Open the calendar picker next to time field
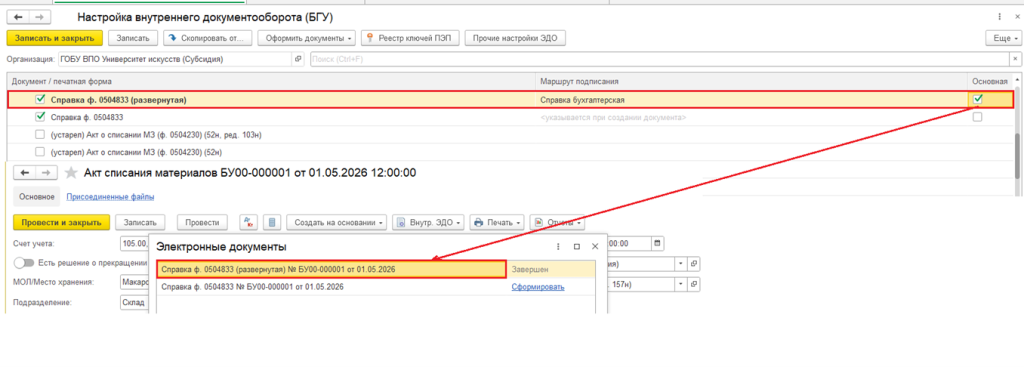1024x367 pixels. (x=658, y=243)
